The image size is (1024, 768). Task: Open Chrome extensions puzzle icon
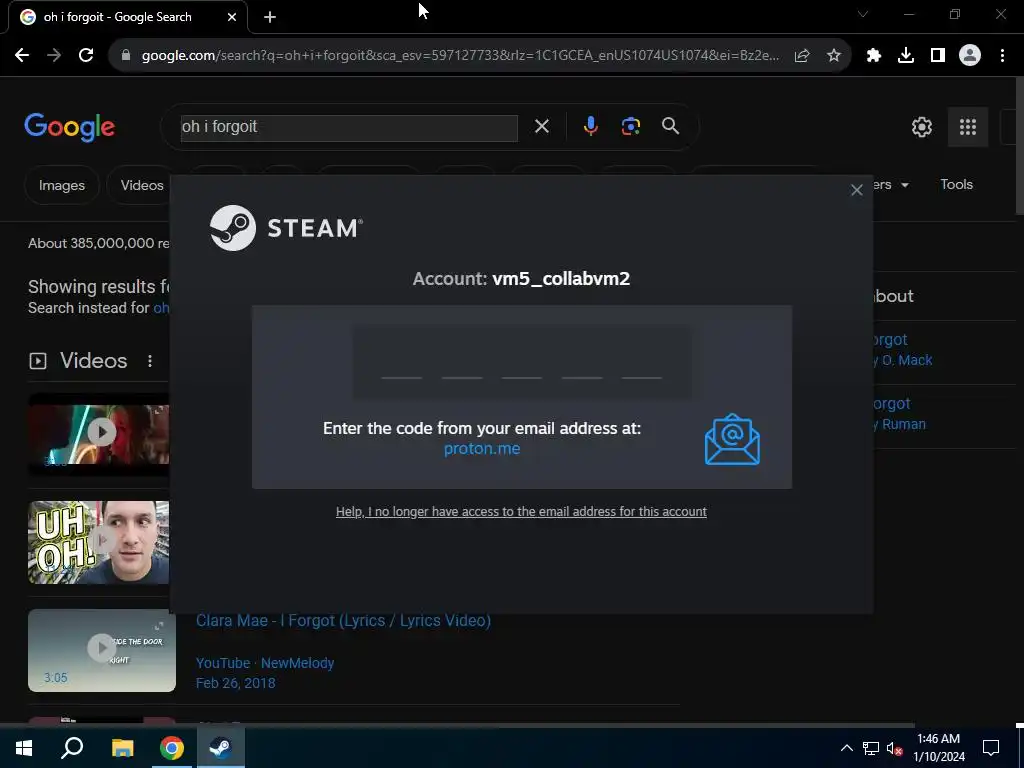[x=874, y=56]
